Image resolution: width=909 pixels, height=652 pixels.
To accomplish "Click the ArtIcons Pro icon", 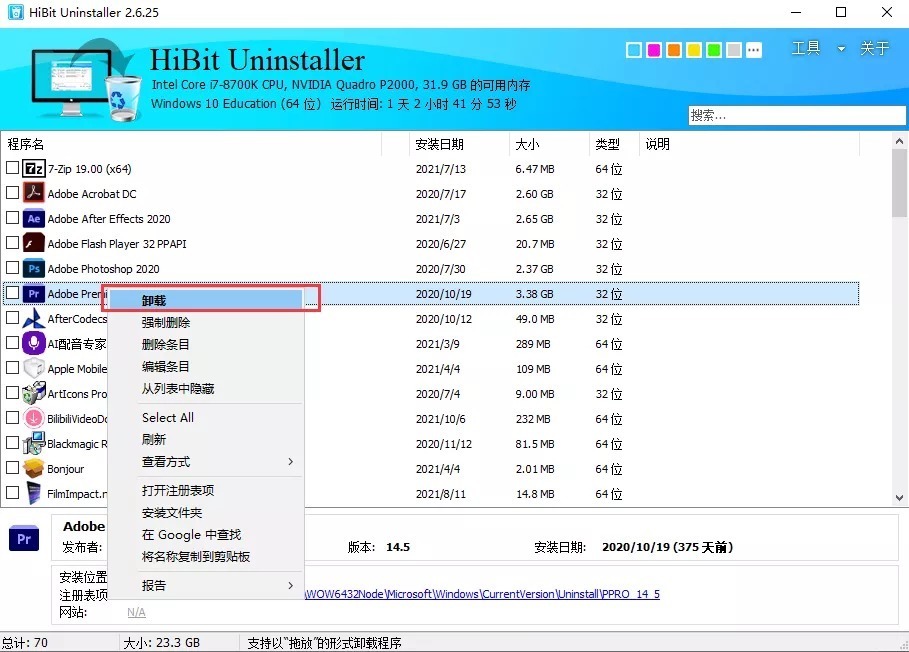I will 34,394.
